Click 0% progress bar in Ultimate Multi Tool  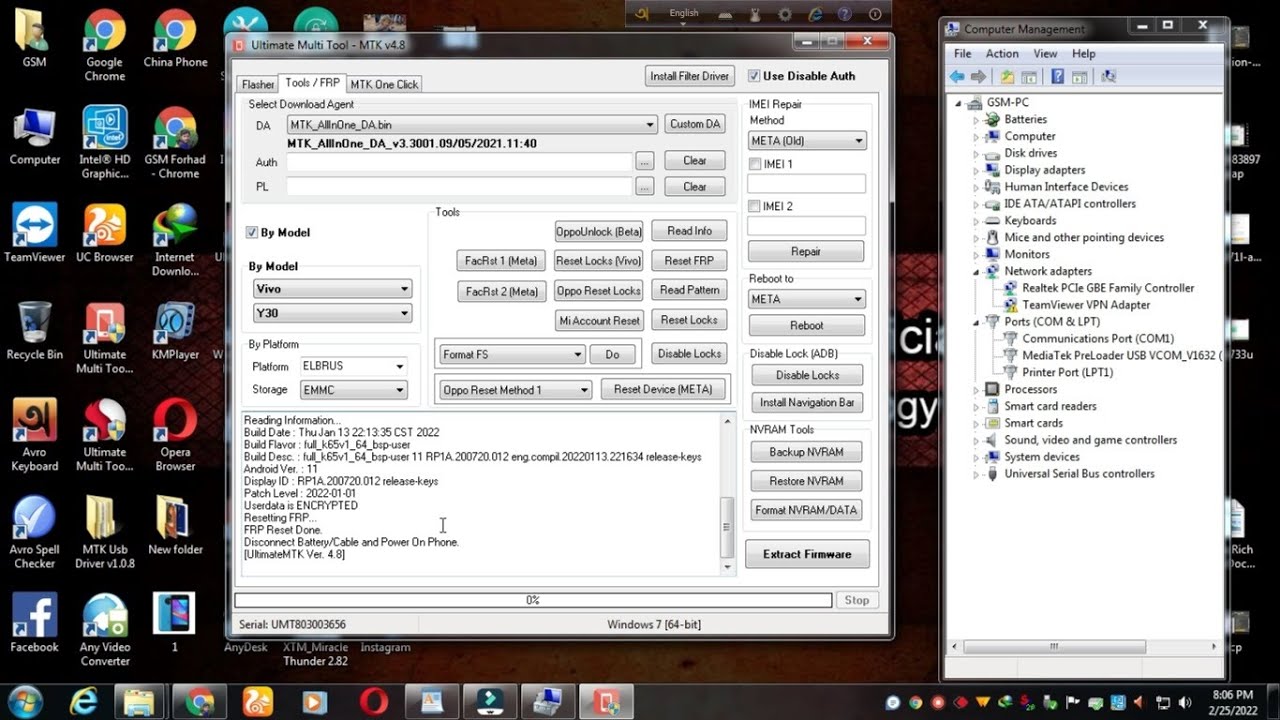[533, 600]
